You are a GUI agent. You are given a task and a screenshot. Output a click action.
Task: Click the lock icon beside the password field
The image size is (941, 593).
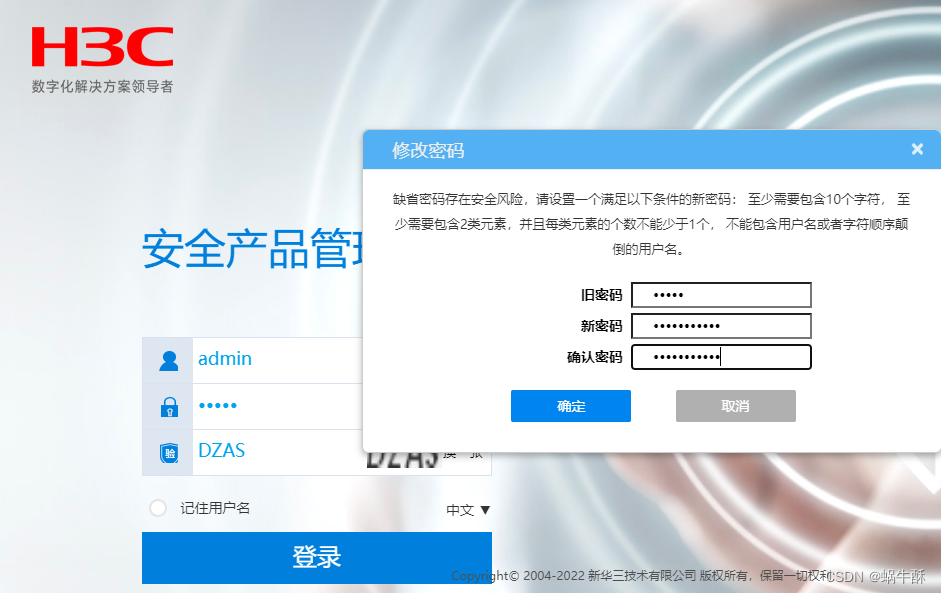(168, 405)
